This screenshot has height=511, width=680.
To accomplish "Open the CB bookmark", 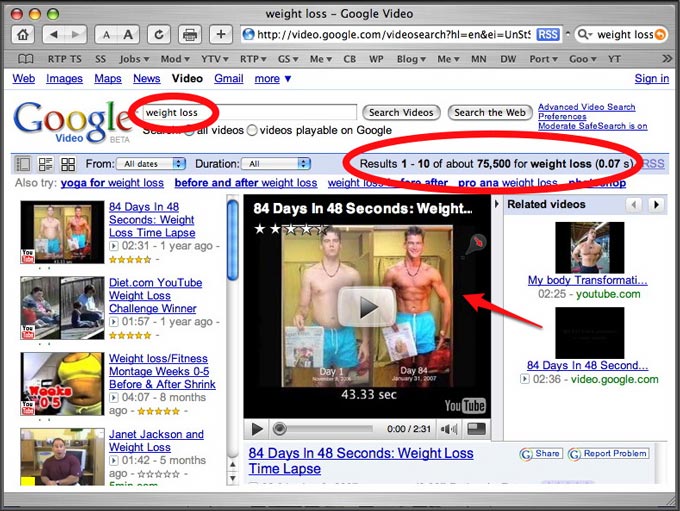I will coord(350,59).
